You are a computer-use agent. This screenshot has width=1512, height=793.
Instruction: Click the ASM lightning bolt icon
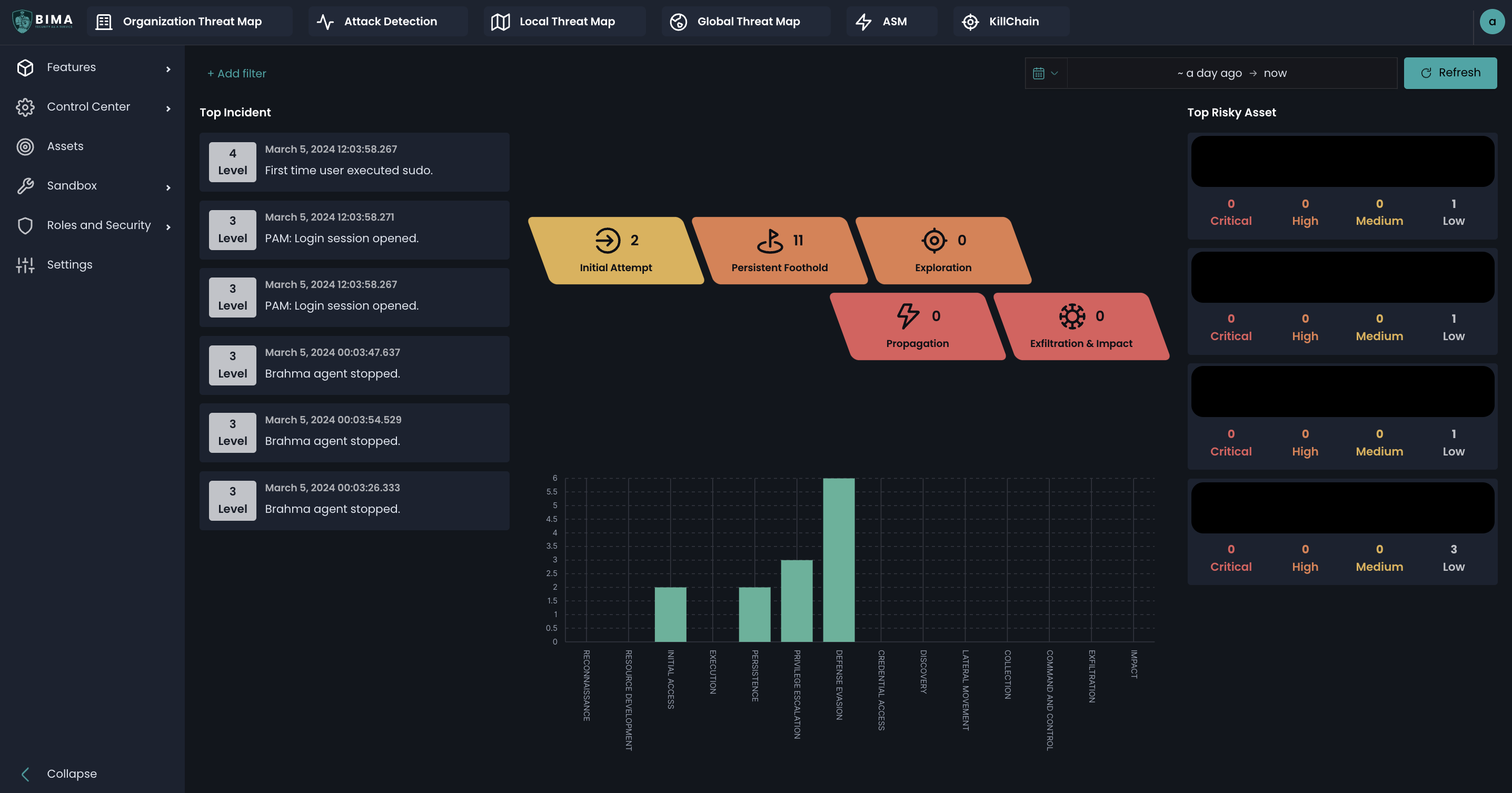click(863, 21)
